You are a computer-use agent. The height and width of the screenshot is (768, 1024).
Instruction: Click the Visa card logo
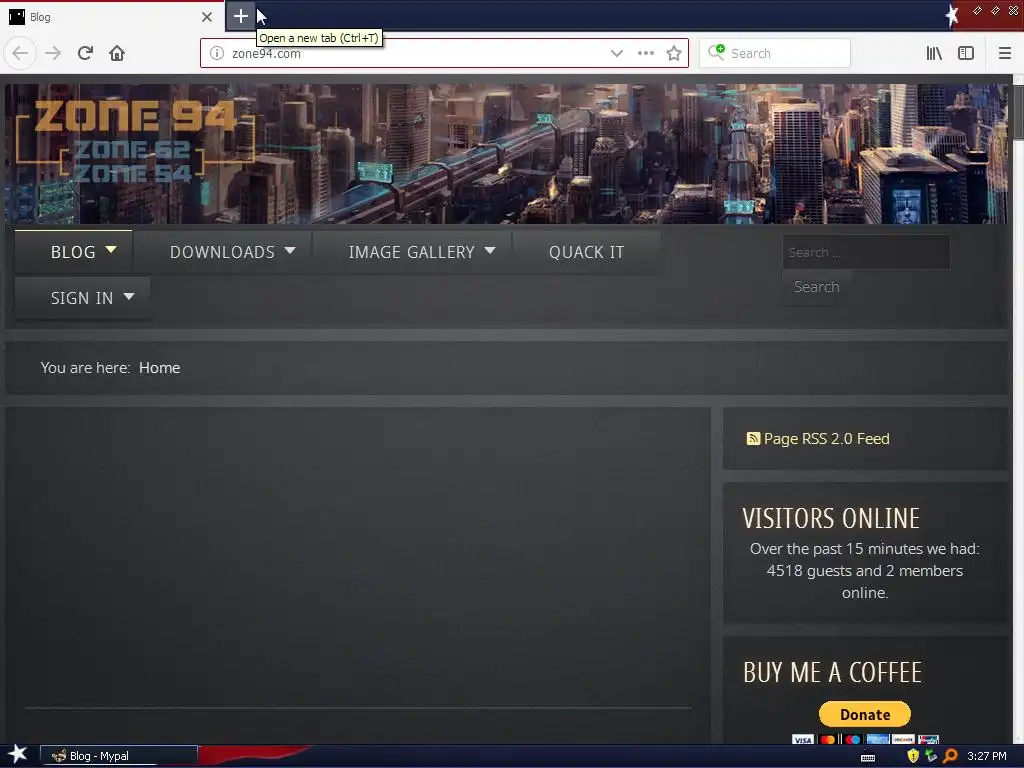803,739
